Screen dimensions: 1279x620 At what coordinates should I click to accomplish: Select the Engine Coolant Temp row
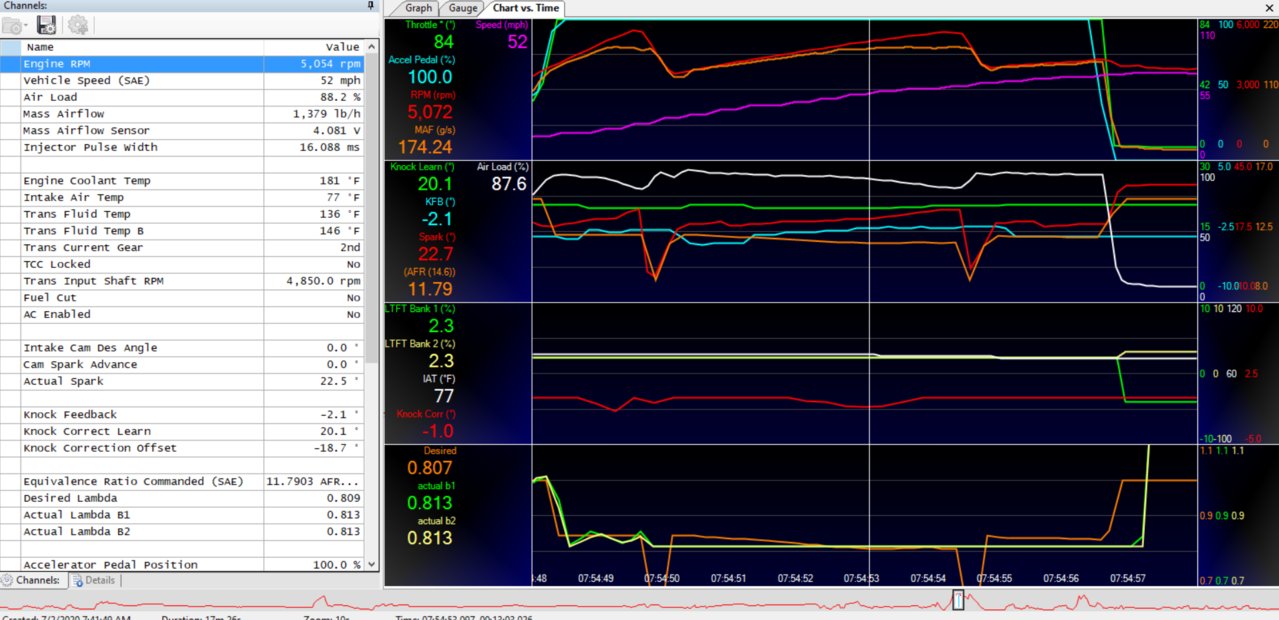[x=183, y=180]
